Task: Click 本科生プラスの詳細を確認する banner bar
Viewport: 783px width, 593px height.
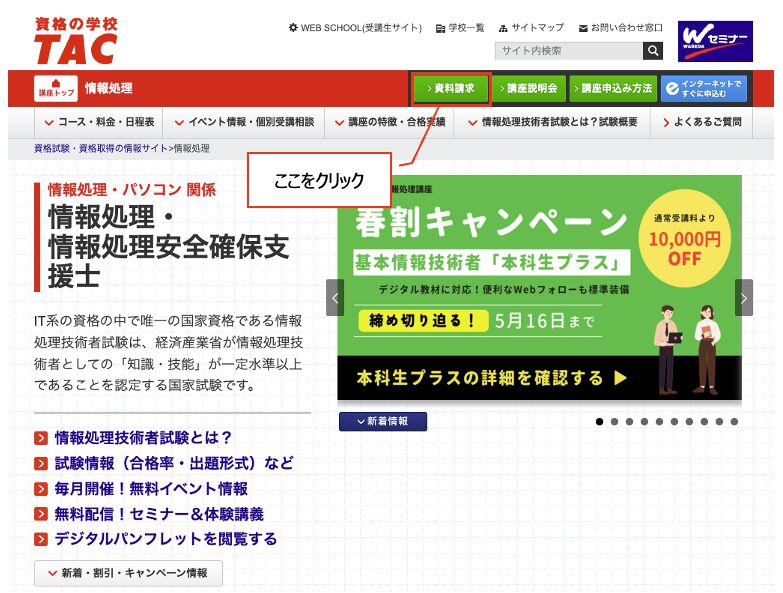Action: (x=539, y=378)
